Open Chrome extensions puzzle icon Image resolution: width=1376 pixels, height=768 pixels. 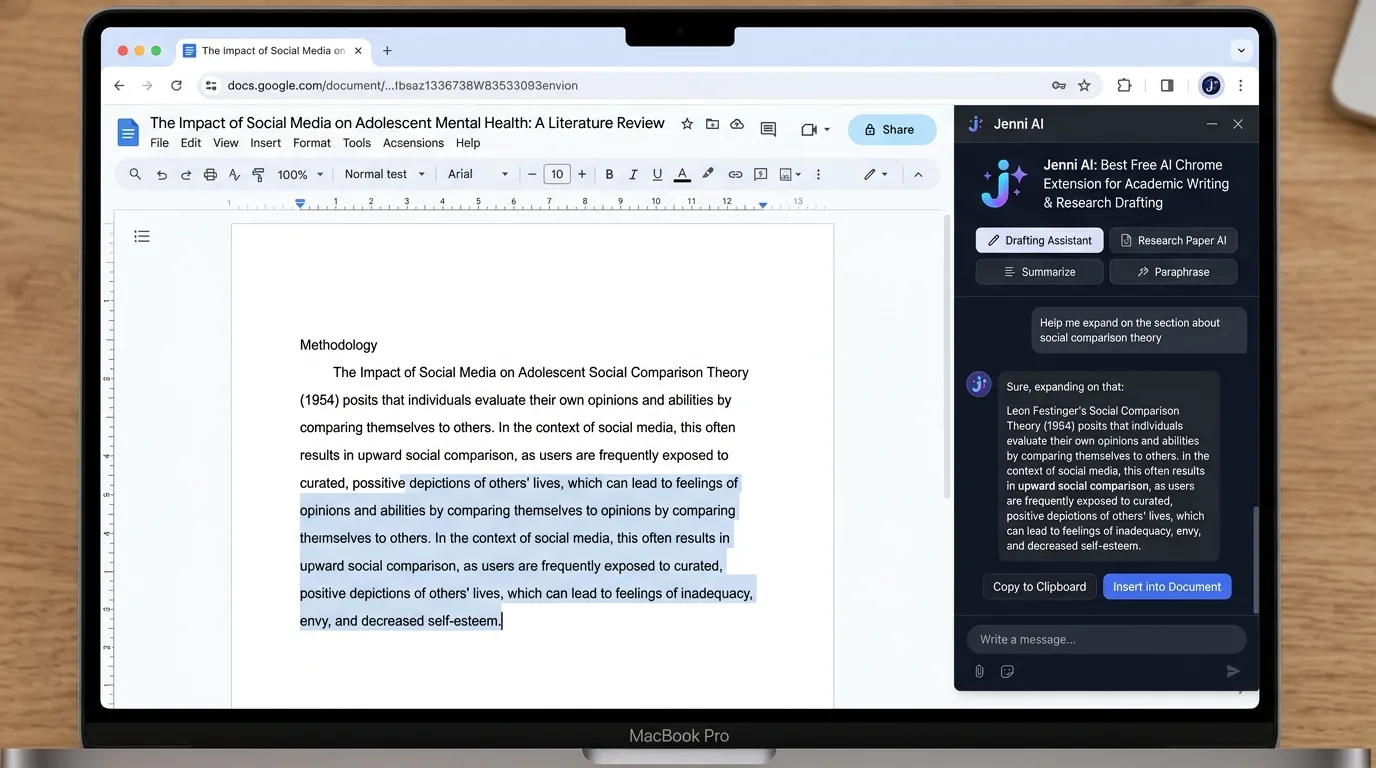1124,86
